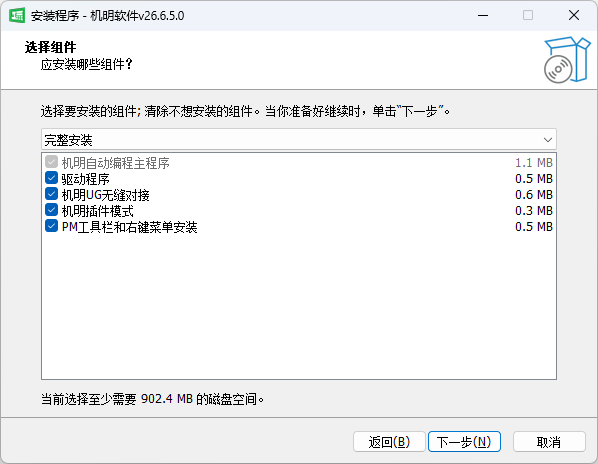Click the 机明插件模式 label text
Screen dimensions: 598x464
(x=98, y=211)
